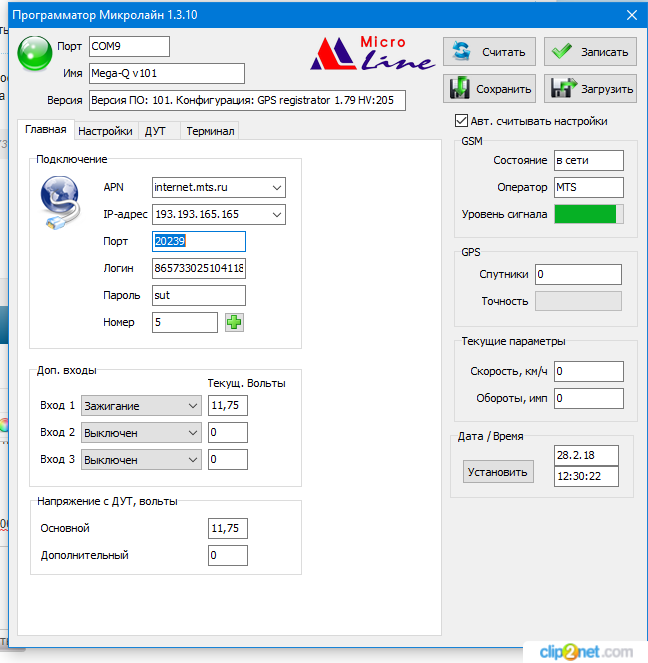Click the green connection status indicator
This screenshot has width=648, height=663.
tap(34, 52)
